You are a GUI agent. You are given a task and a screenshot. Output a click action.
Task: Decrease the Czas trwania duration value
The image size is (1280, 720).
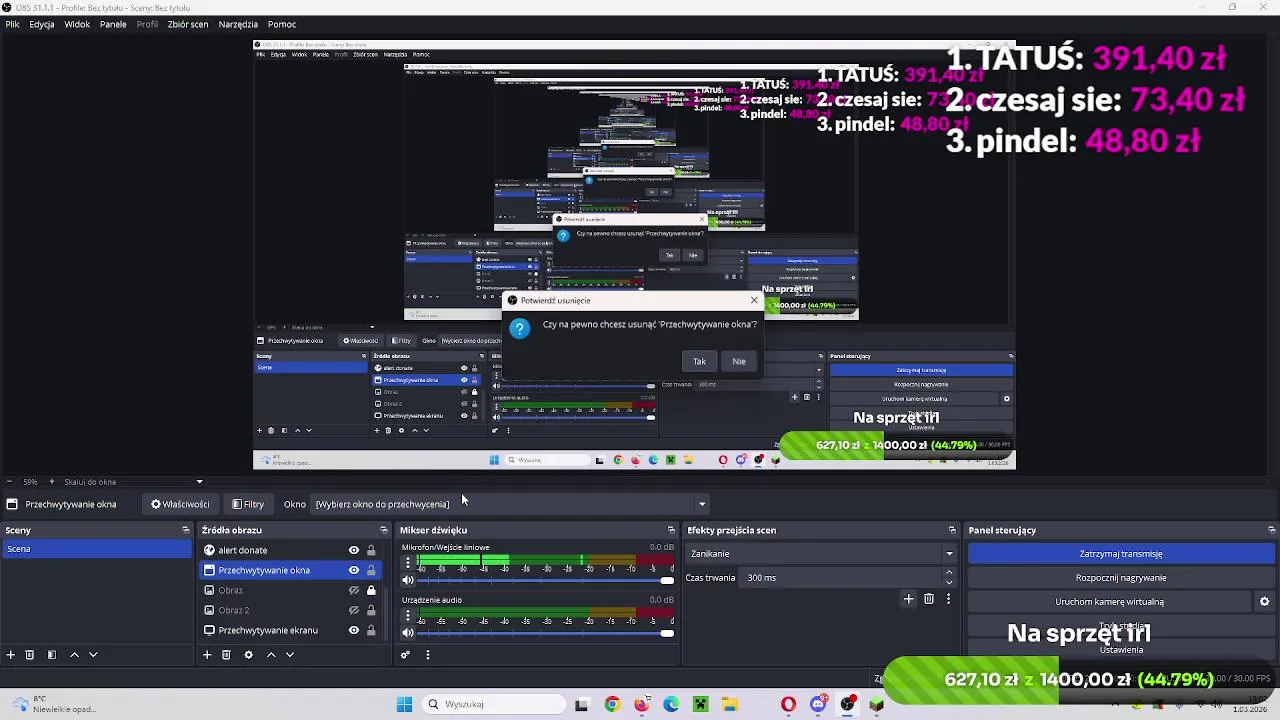click(949, 582)
